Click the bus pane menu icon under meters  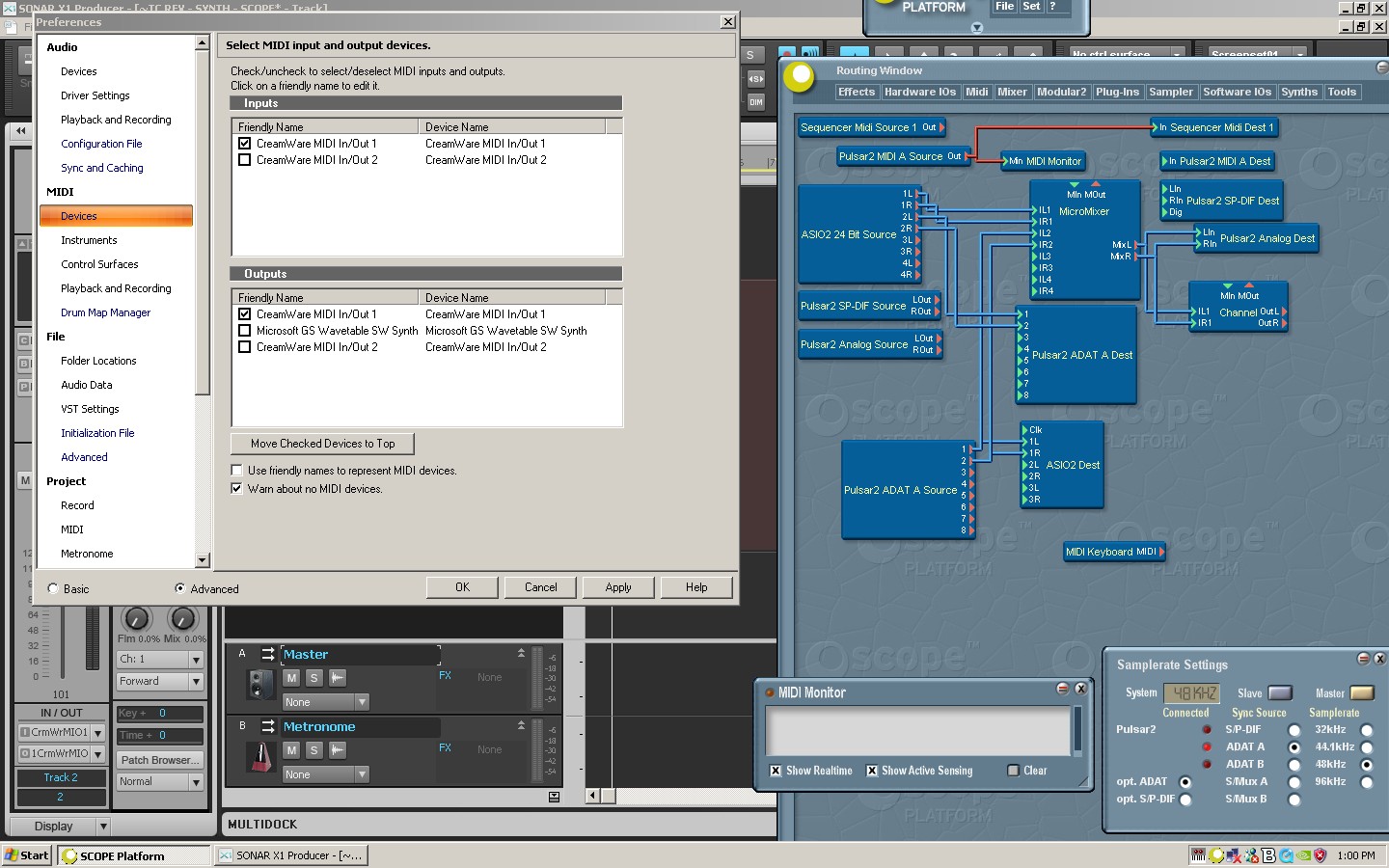554,797
